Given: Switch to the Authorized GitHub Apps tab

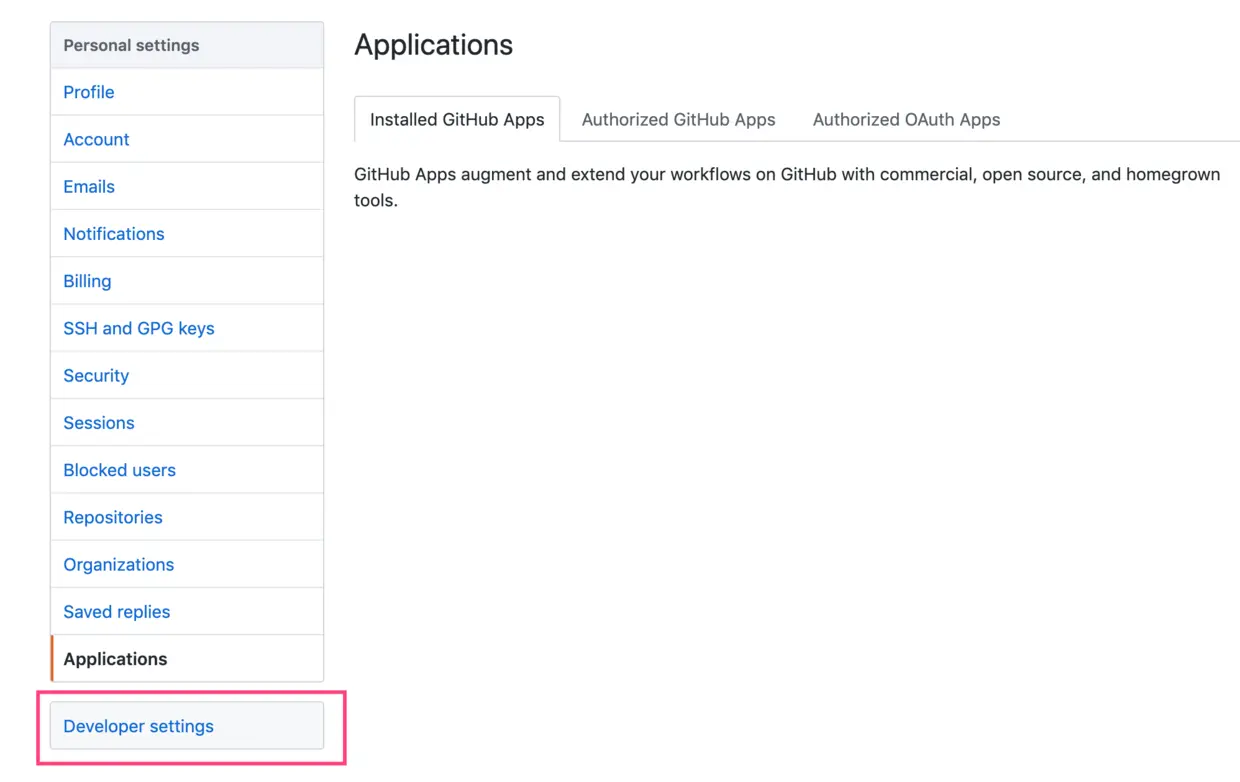Looking at the screenshot, I should pyautogui.click(x=679, y=120).
